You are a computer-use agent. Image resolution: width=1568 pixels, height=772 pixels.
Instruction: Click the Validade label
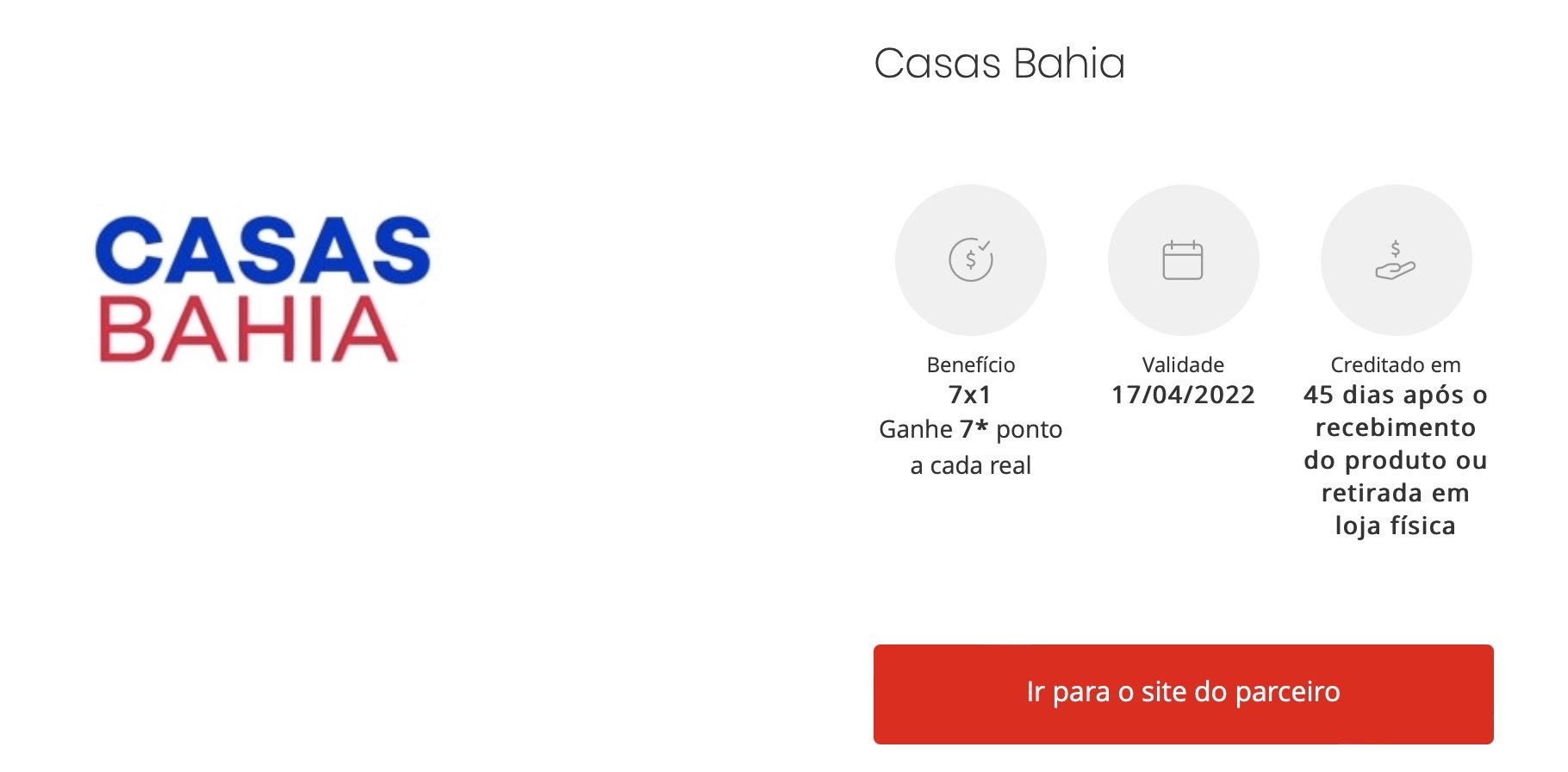click(x=1183, y=364)
